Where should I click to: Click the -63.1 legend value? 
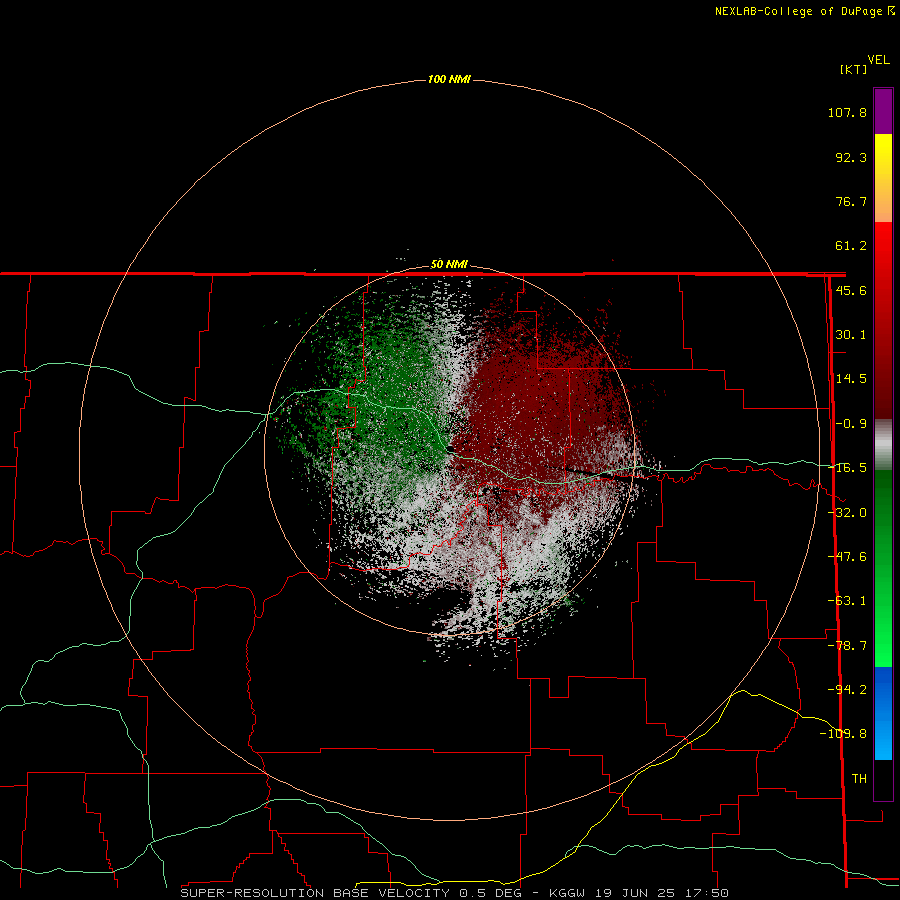tap(847, 601)
